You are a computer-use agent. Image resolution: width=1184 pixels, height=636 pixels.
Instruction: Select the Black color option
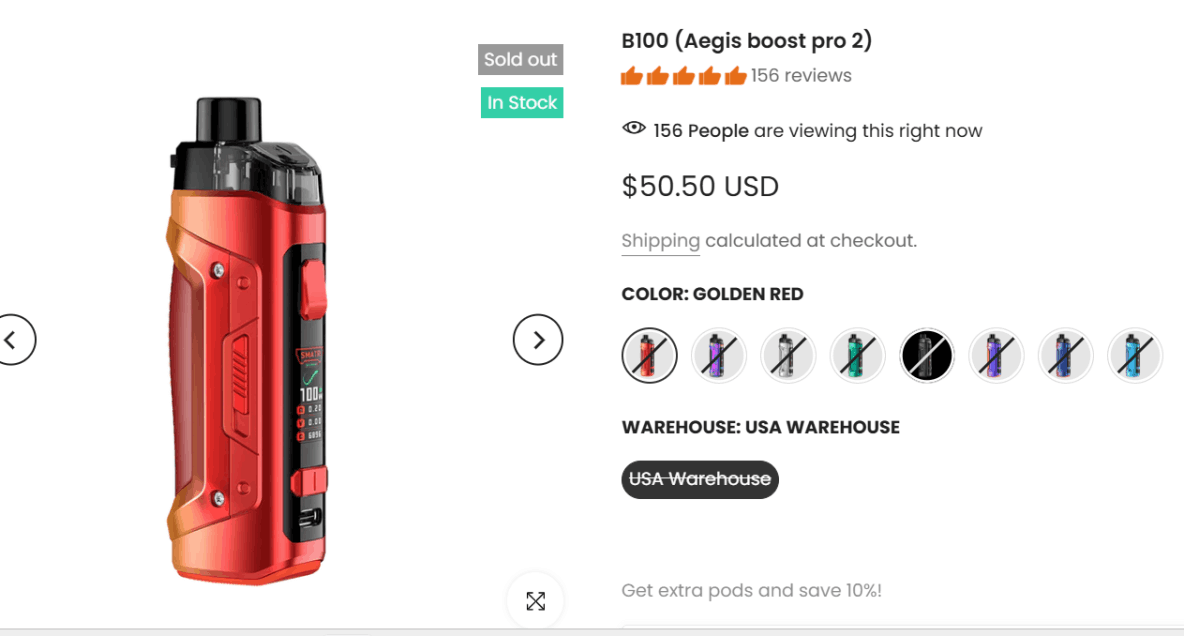click(x=926, y=355)
